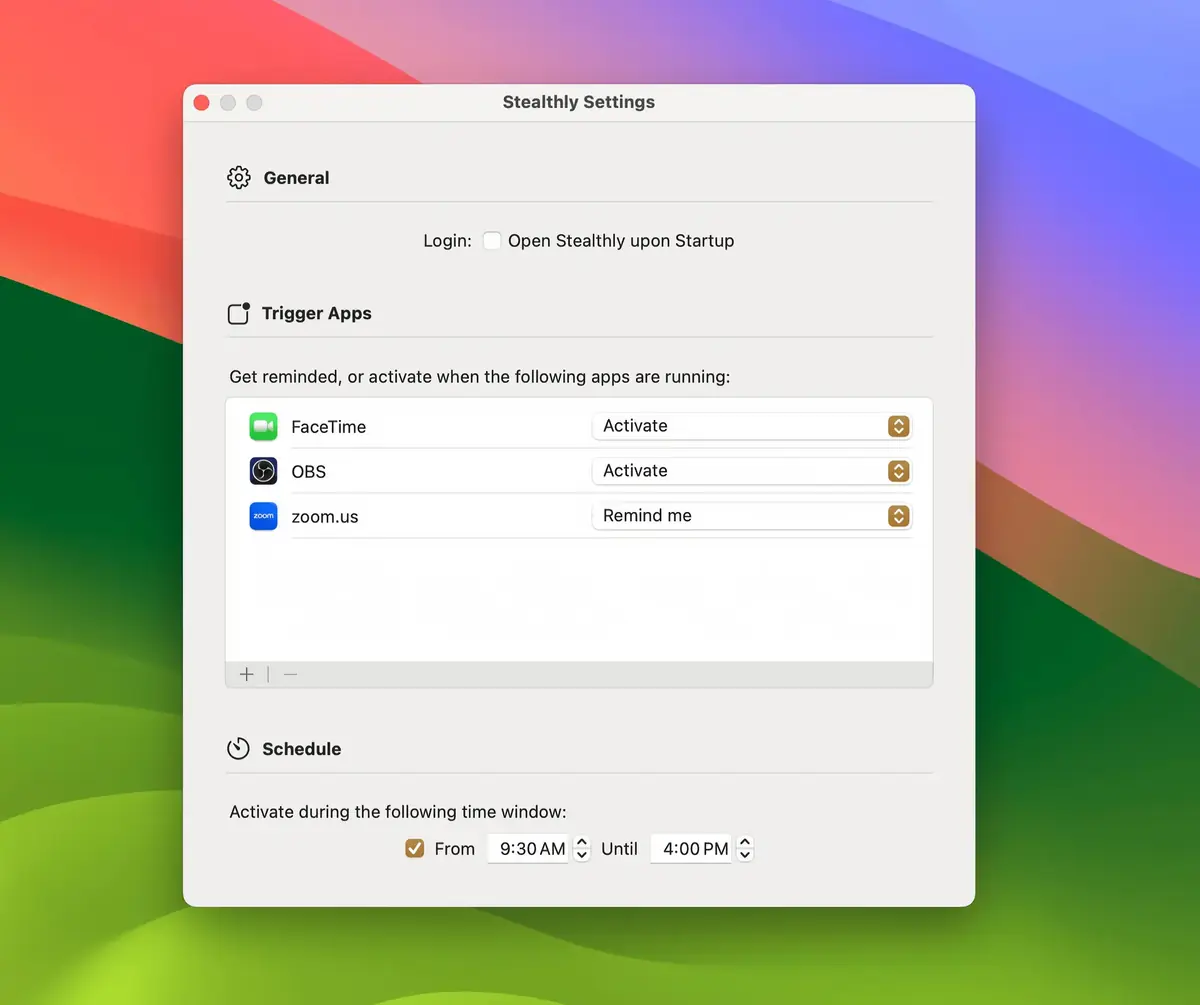
Task: Click the FaceTime app icon
Action: pos(263,426)
